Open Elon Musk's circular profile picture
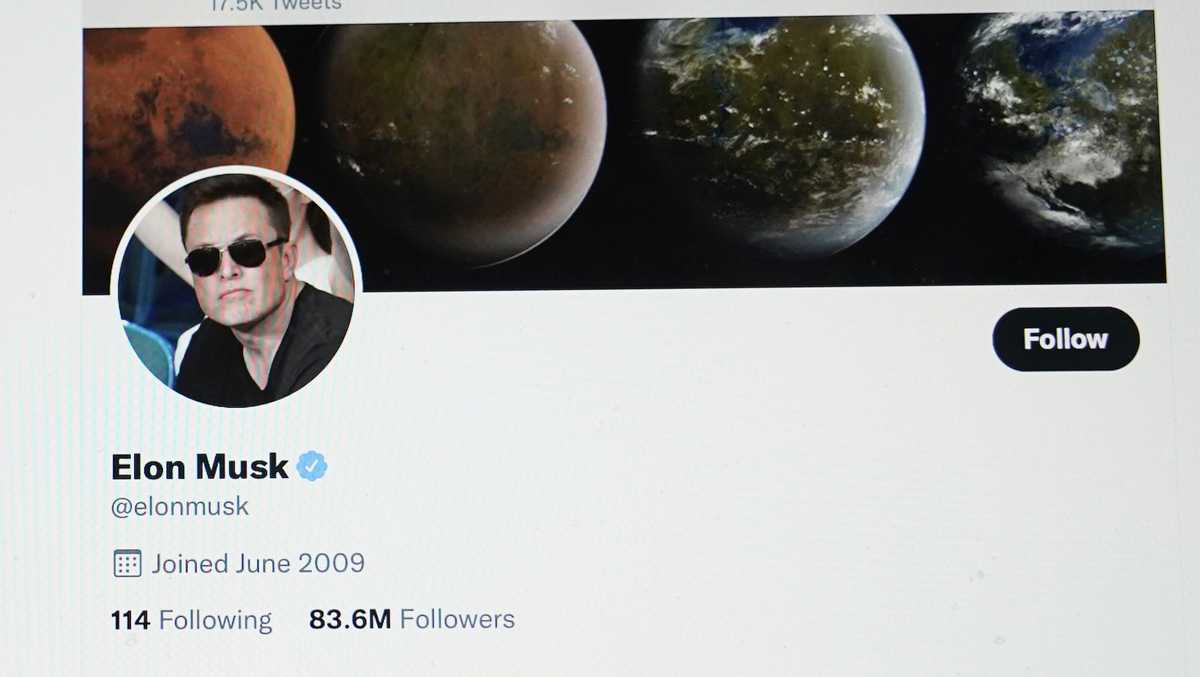The height and width of the screenshot is (677, 1200). (x=236, y=289)
